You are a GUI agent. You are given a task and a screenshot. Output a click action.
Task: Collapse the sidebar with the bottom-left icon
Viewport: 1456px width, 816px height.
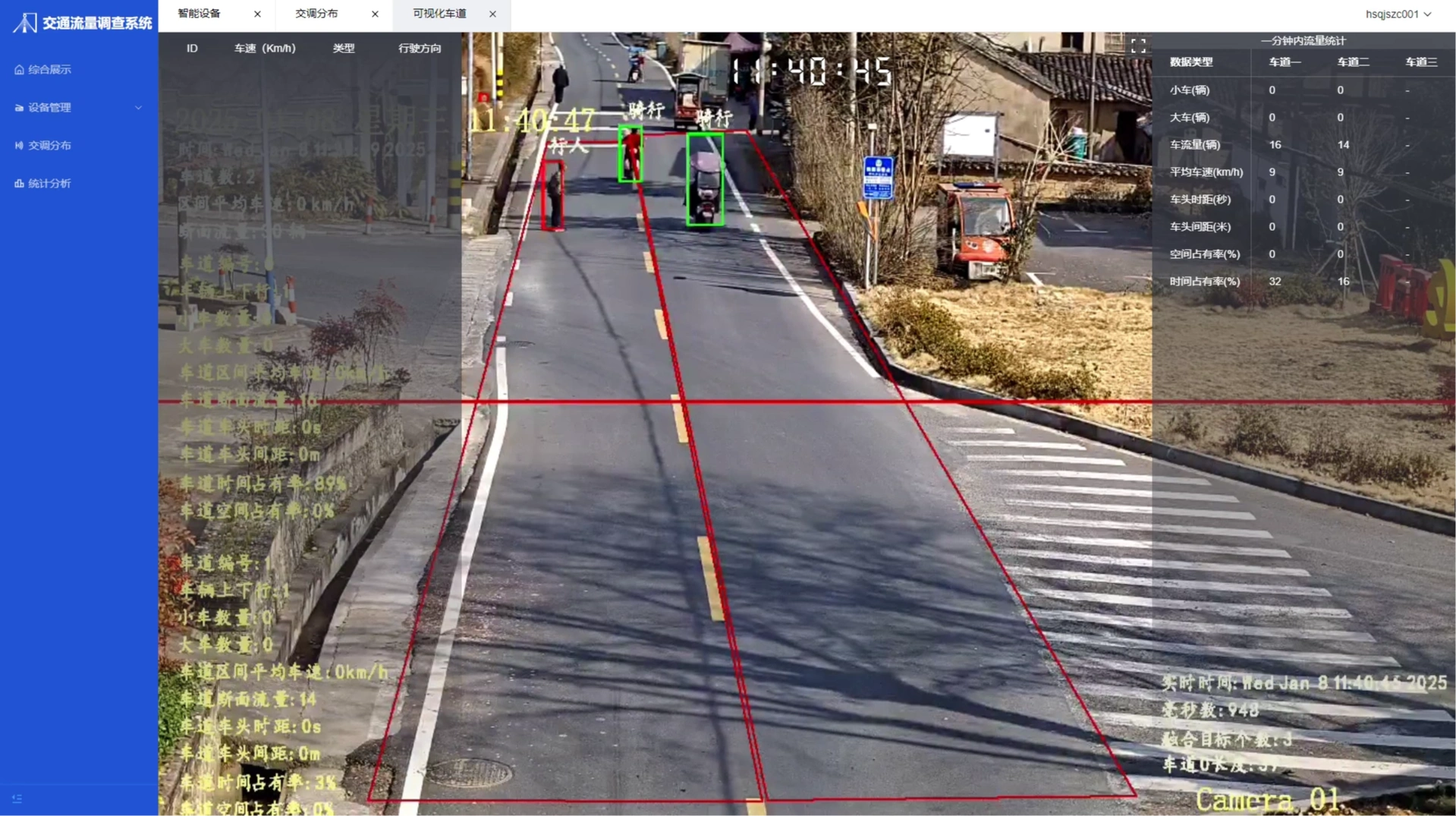click(x=17, y=799)
